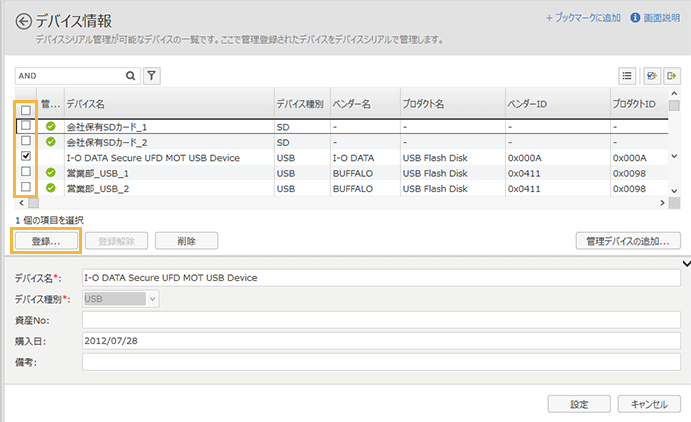The height and width of the screenshot is (422, 691).
Task: Click the 登録... button
Action: coord(46,241)
